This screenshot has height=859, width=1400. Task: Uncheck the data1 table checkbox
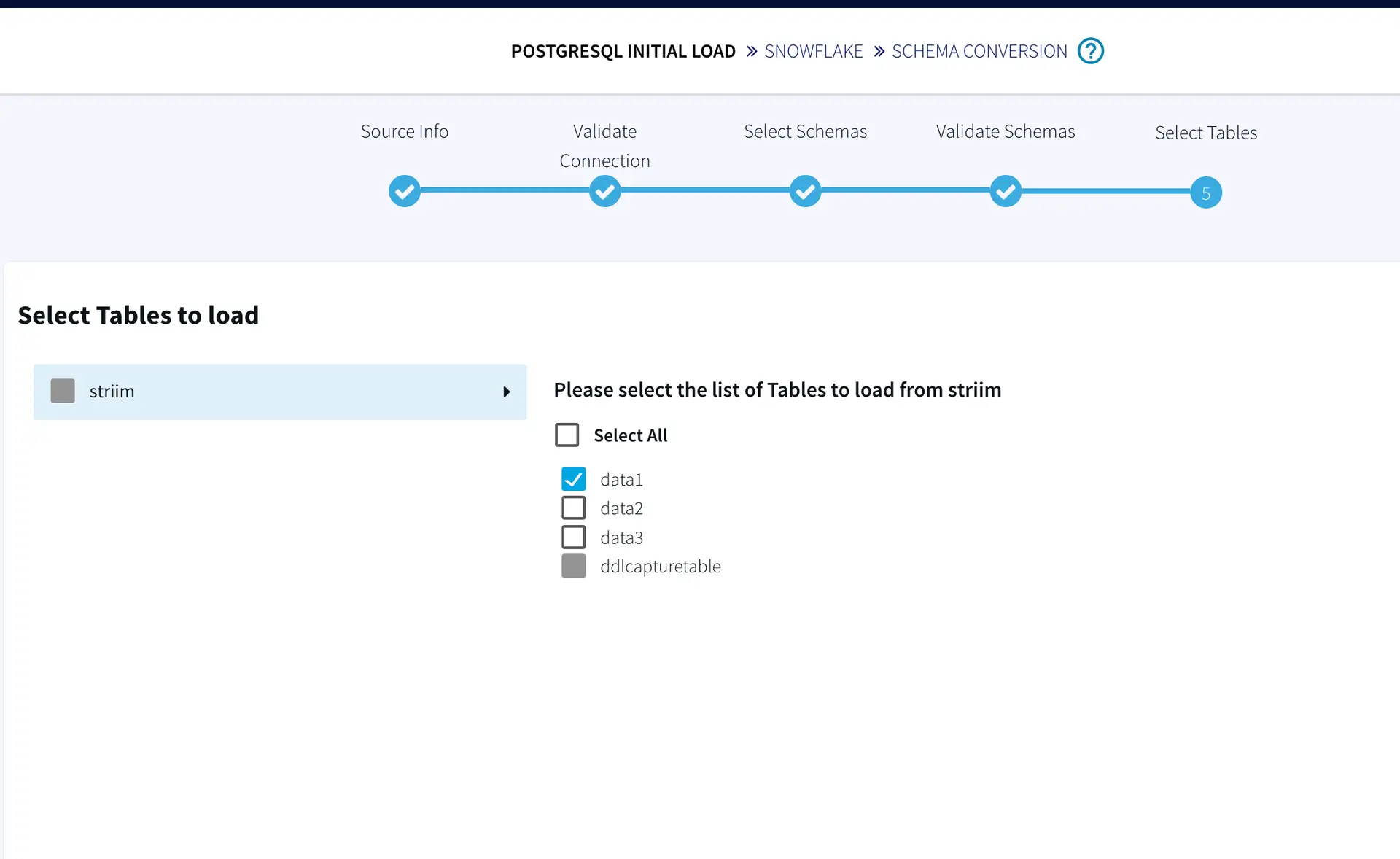[573, 479]
